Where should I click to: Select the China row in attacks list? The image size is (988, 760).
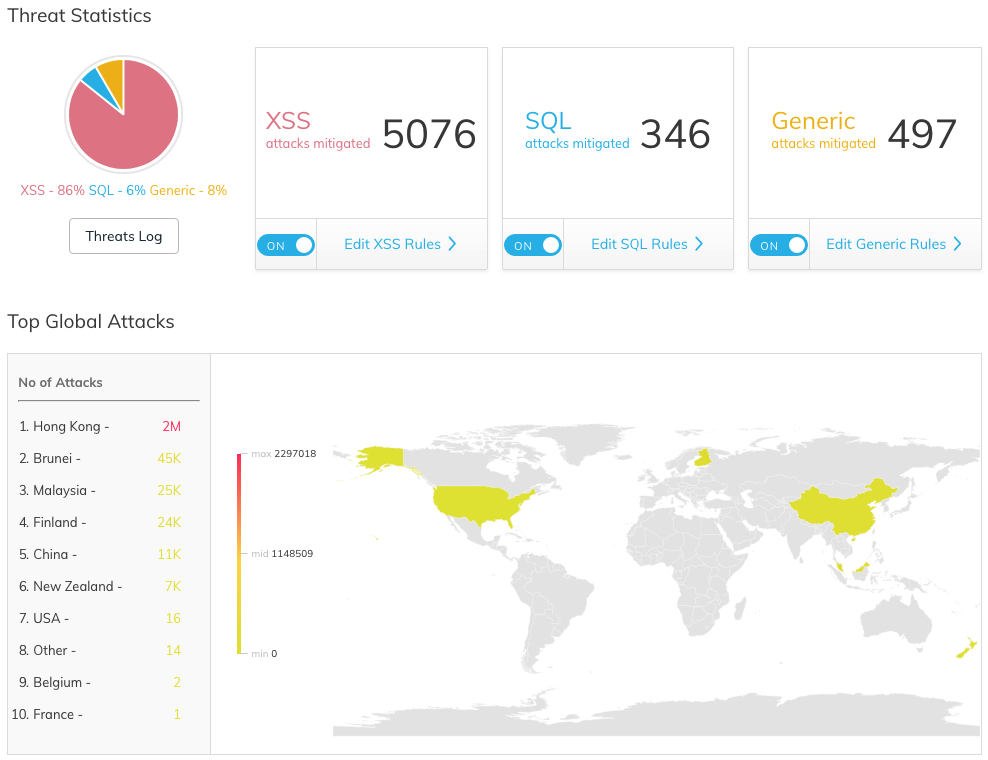[x=100, y=555]
